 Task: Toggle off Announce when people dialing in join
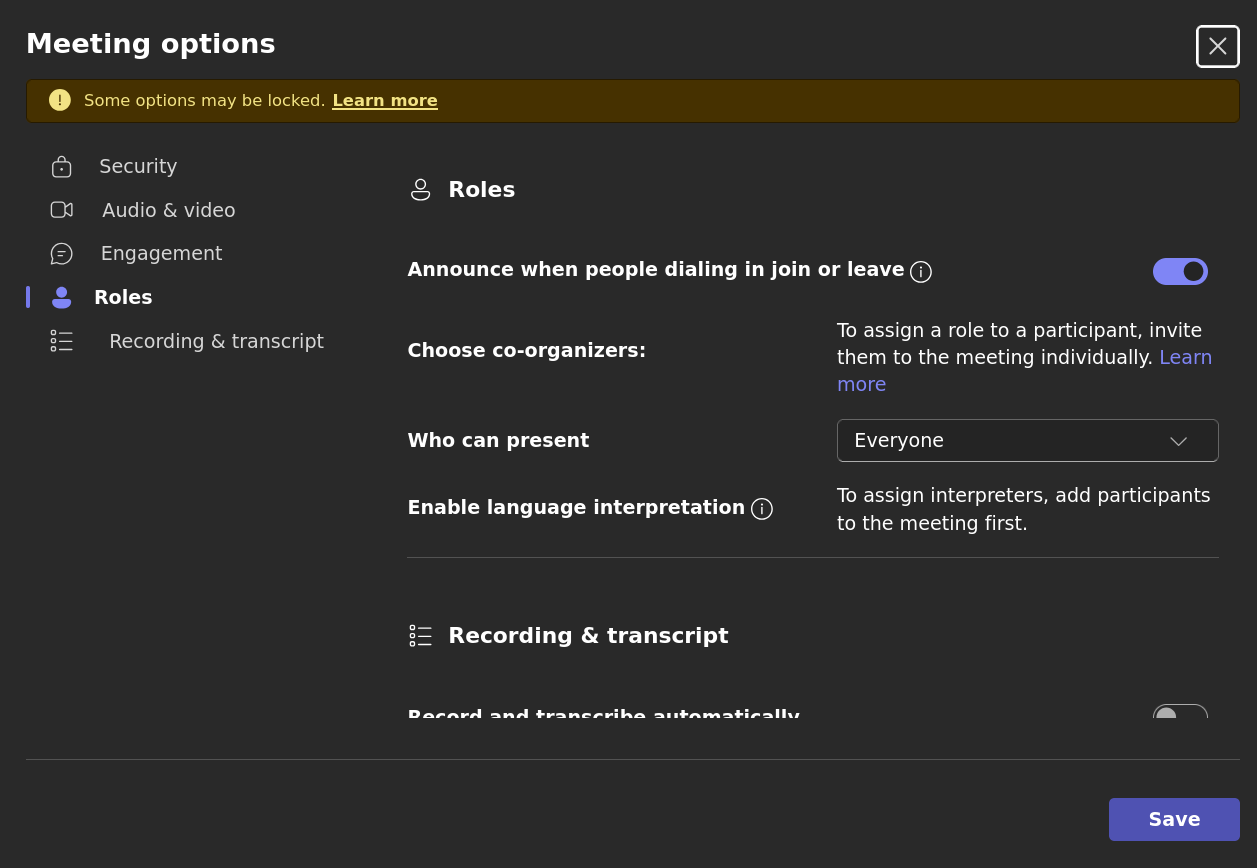coord(1180,272)
